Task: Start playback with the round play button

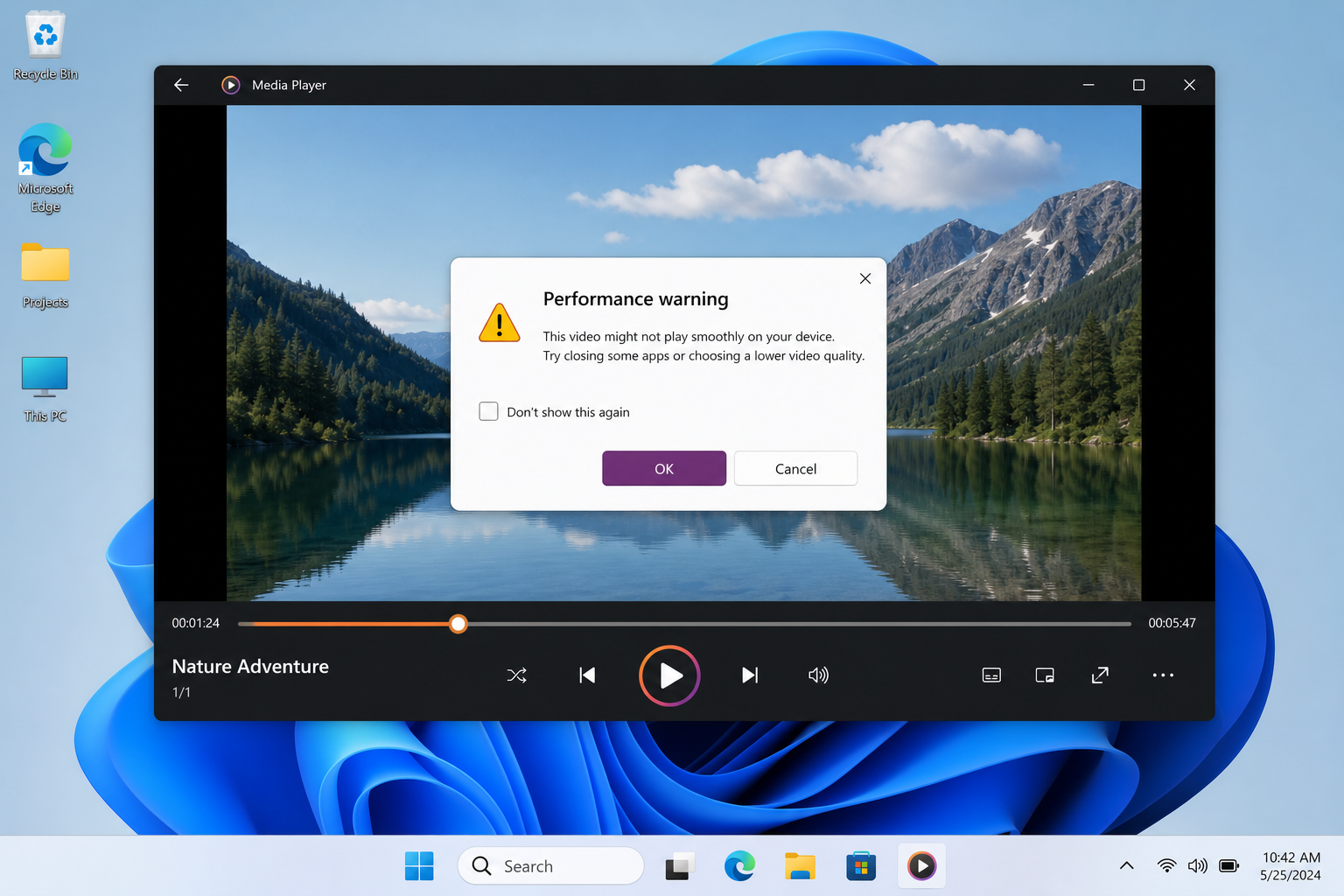Action: tap(669, 675)
